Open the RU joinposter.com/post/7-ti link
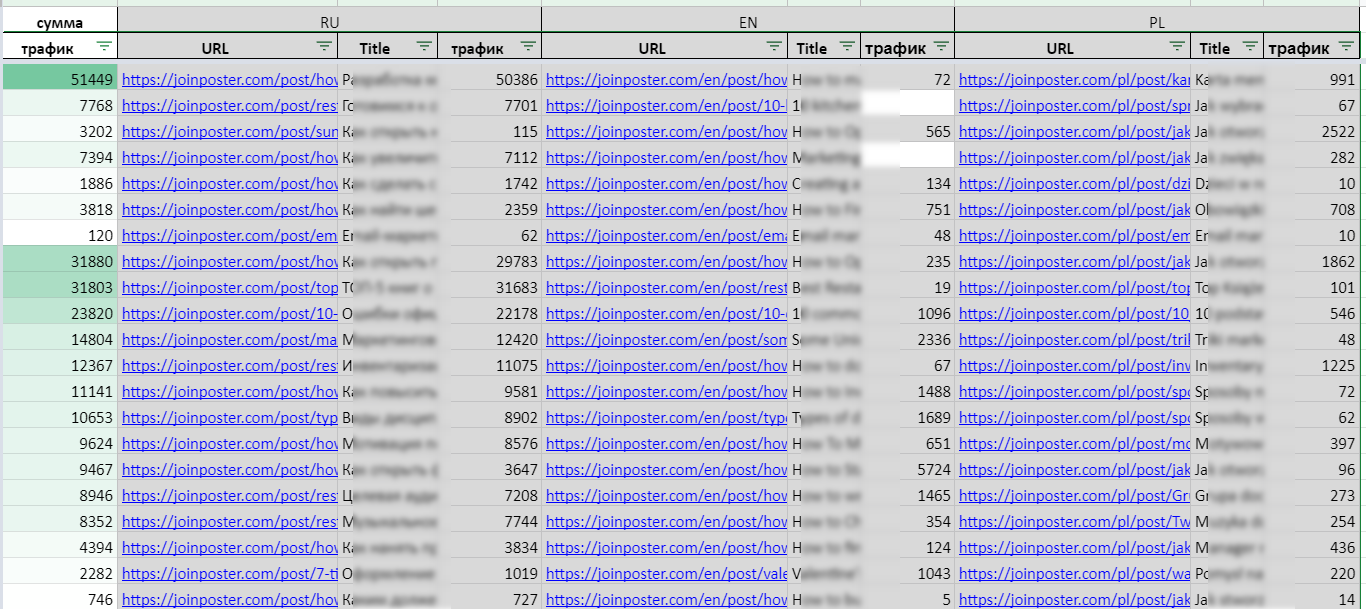This screenshot has width=1366, height=609. [230, 573]
